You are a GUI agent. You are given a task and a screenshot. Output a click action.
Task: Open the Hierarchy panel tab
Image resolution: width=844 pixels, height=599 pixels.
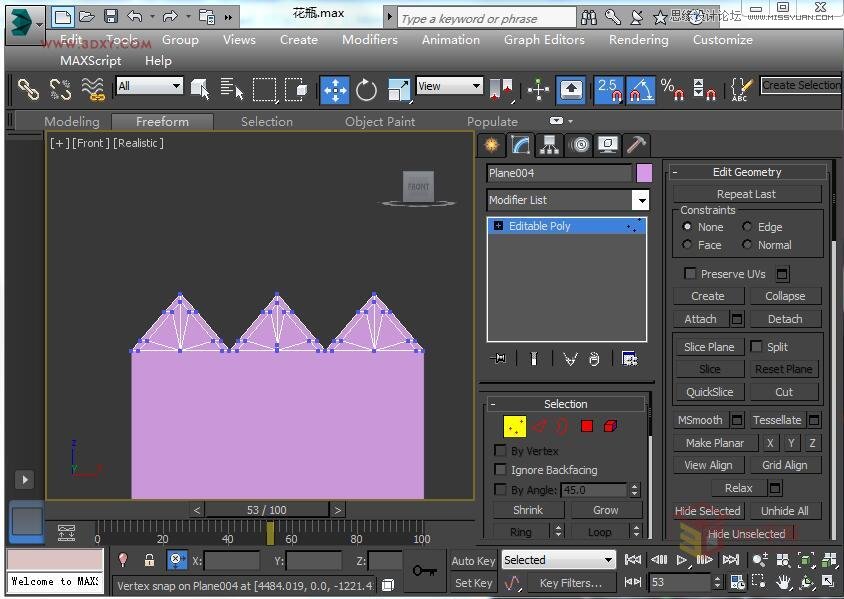(x=549, y=145)
